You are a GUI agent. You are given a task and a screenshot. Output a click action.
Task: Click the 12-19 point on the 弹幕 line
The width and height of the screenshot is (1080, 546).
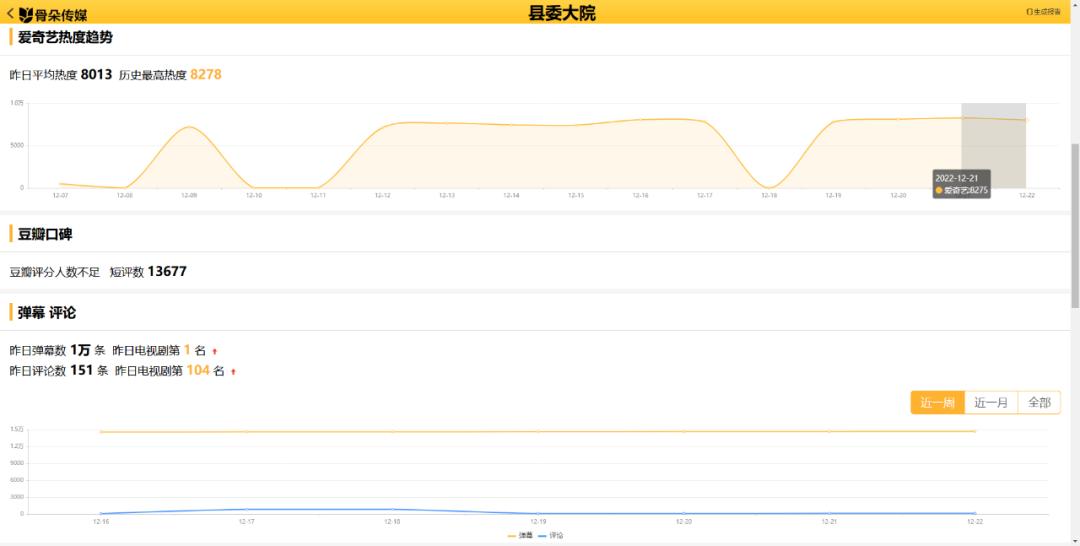[x=538, y=431]
